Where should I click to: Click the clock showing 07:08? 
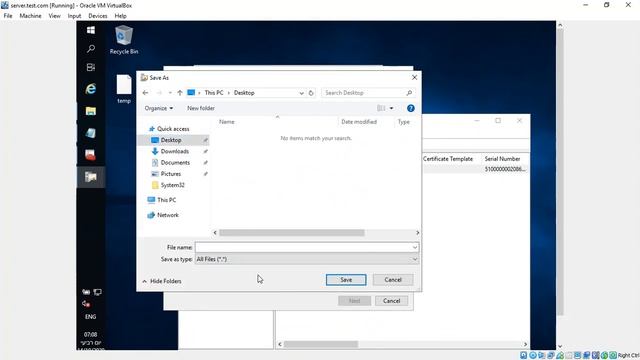pyautogui.click(x=91, y=335)
